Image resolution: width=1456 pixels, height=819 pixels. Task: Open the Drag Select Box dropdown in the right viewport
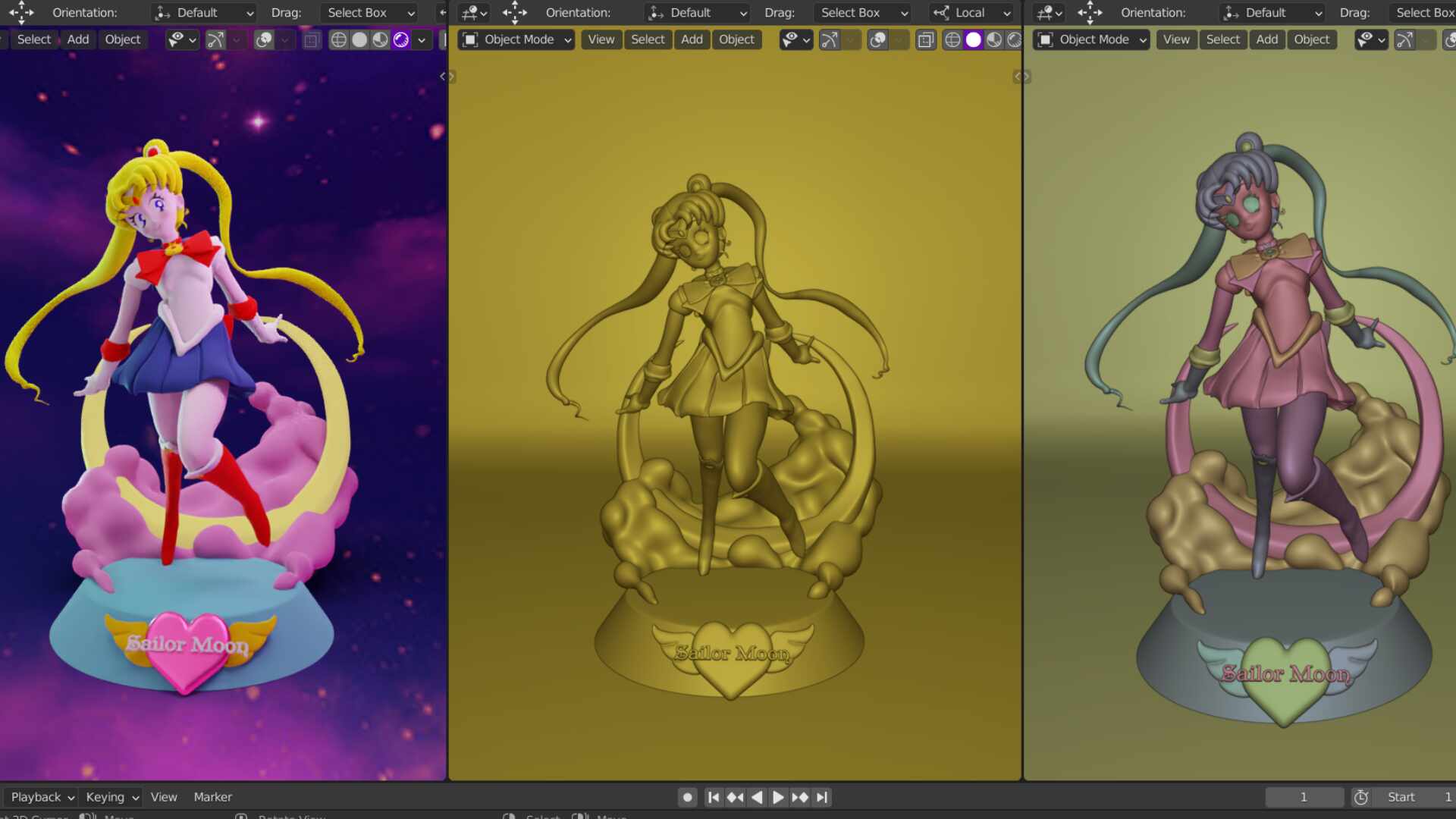pos(1423,13)
